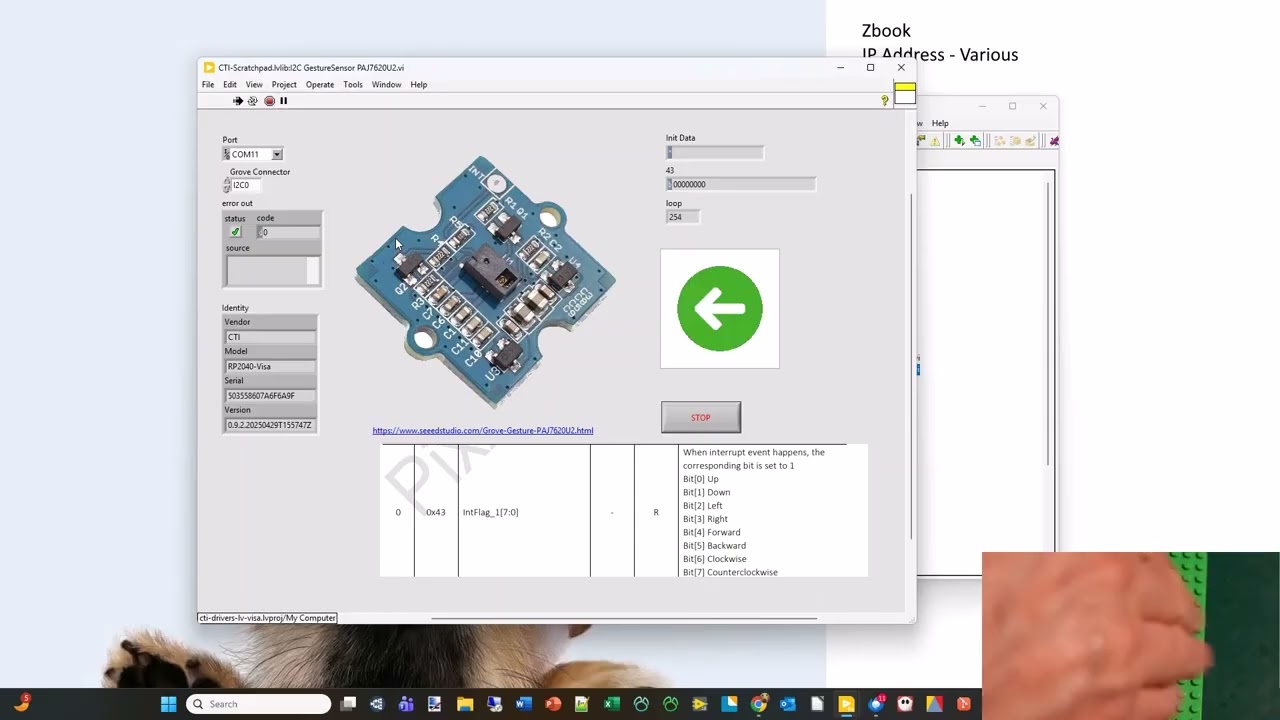
Task: Click the LabVIEW icon in the taskbar
Action: pyautogui.click(x=847, y=704)
